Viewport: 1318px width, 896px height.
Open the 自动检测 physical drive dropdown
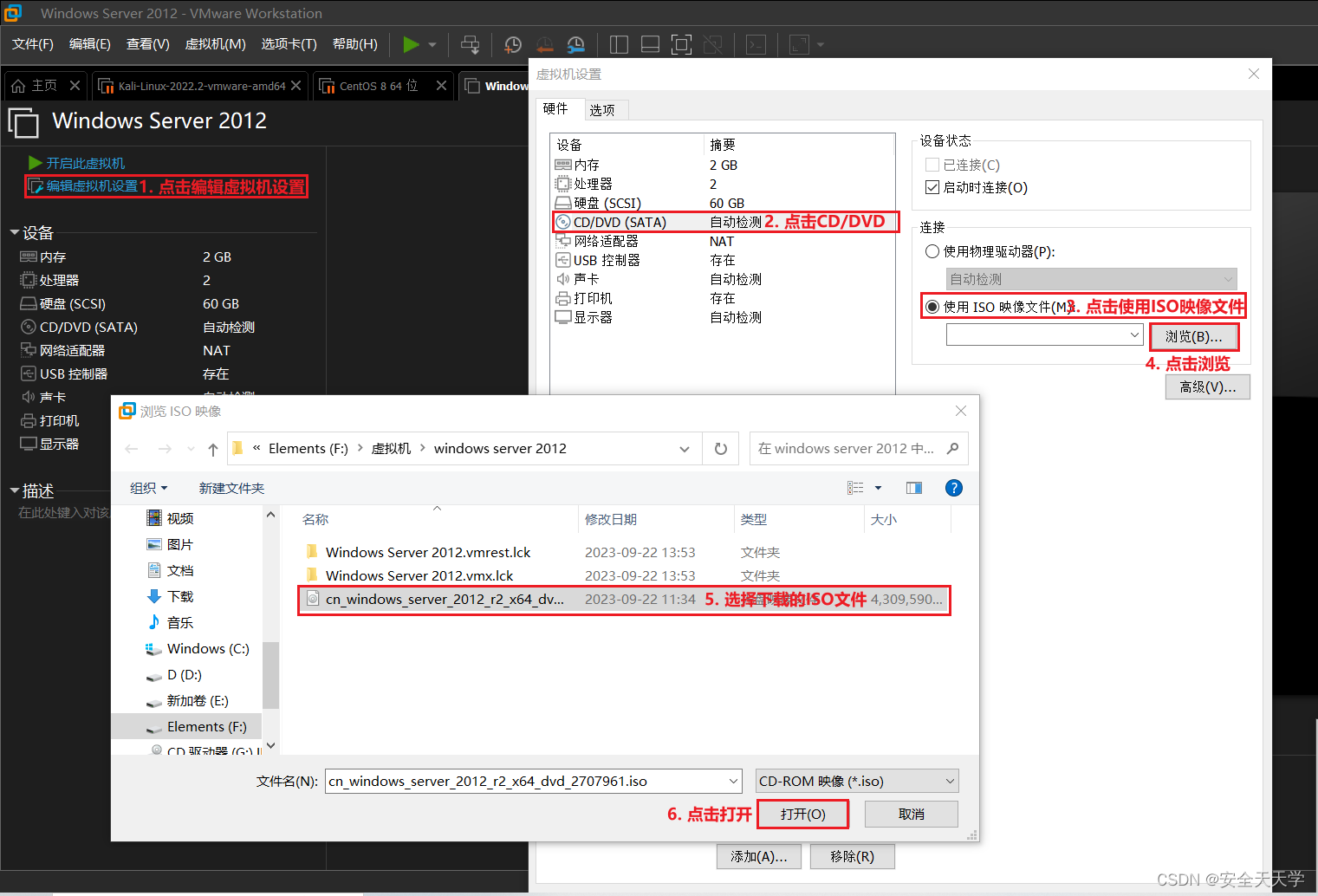pyautogui.click(x=1091, y=279)
